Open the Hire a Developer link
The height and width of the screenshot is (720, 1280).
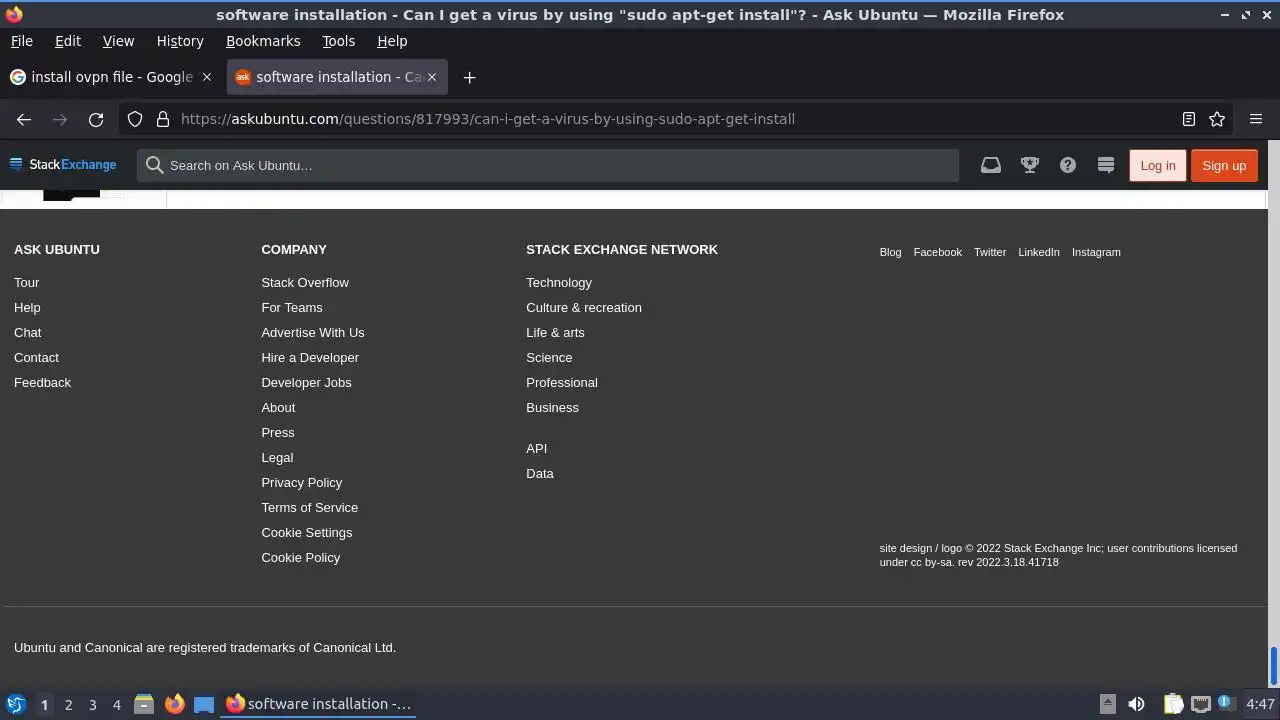tap(310, 358)
